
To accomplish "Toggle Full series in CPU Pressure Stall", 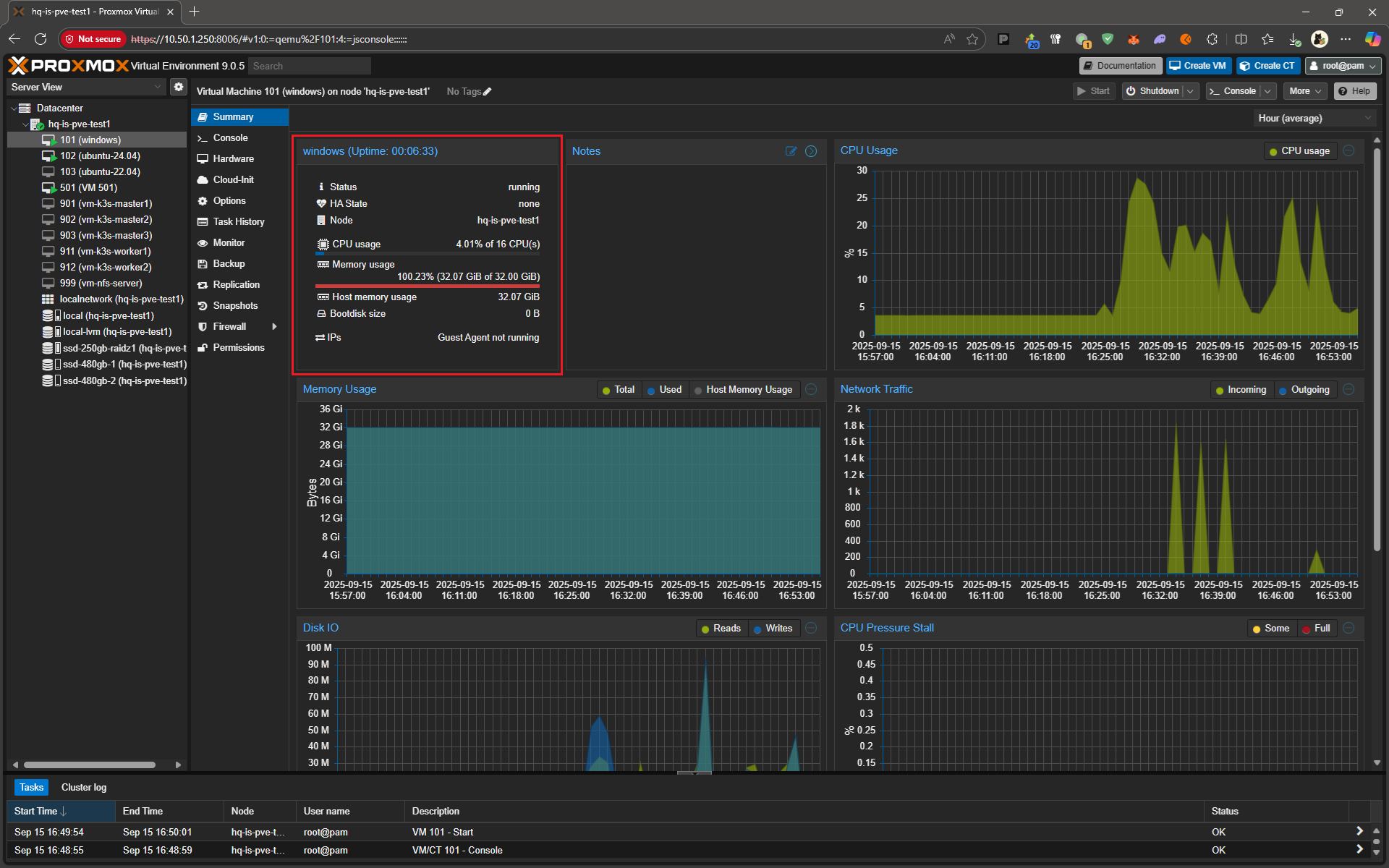I will tap(1316, 629).
